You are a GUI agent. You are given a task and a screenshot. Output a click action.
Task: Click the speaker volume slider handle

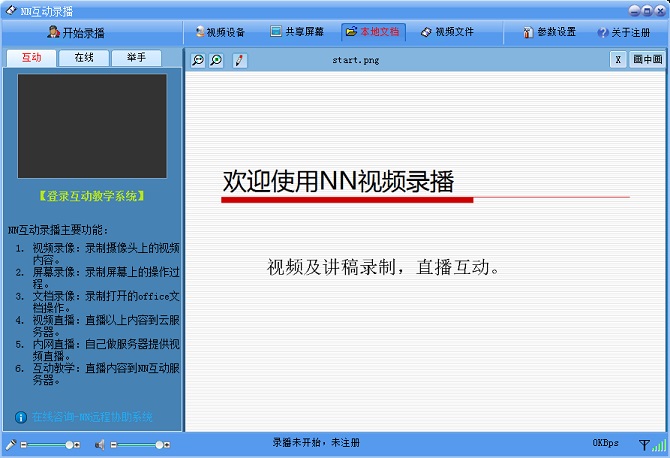tap(159, 445)
